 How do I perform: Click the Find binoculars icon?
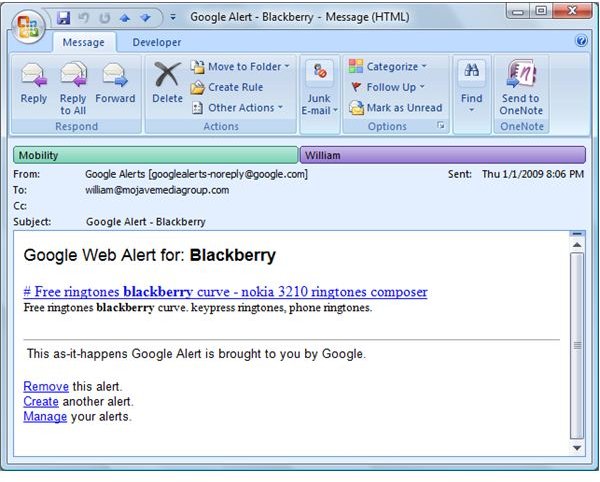[471, 72]
